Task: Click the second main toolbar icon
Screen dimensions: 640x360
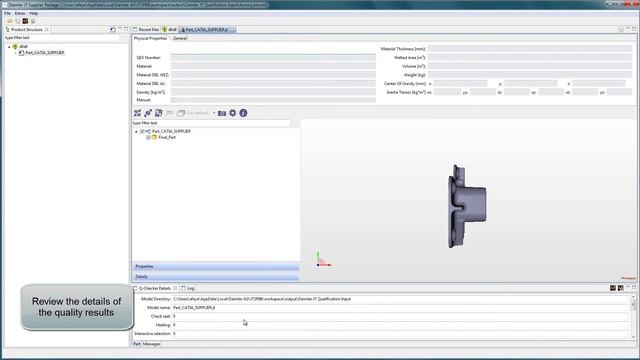Action: pyautogui.click(x=18, y=21)
